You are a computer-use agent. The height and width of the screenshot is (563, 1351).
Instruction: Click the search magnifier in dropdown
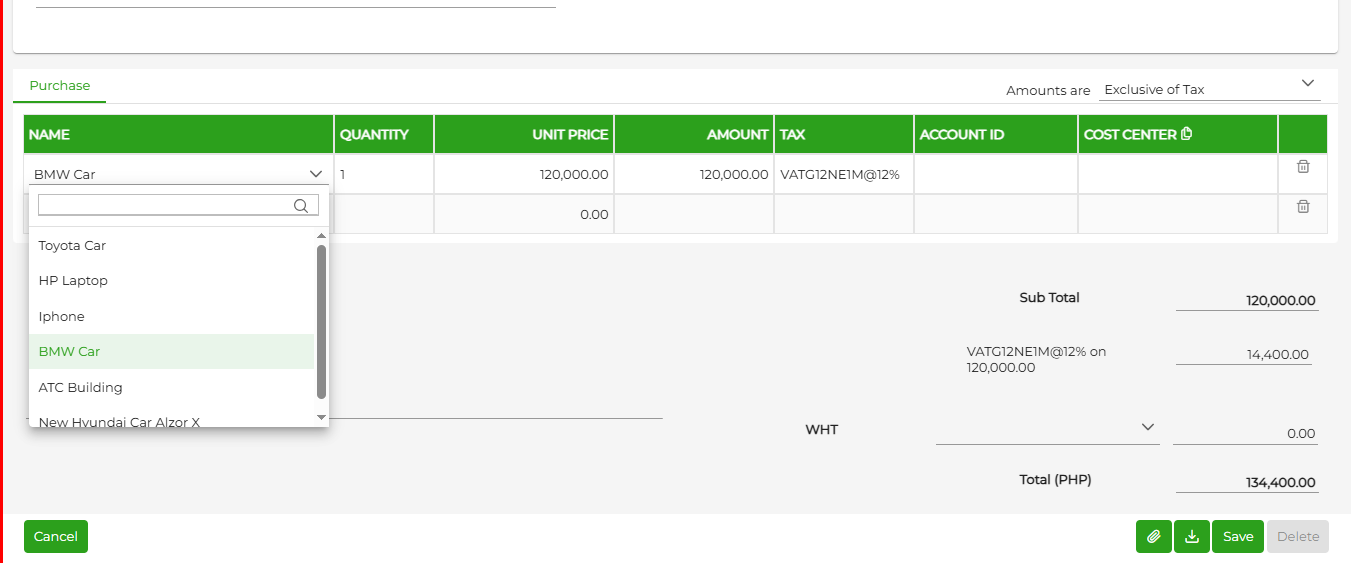pos(301,205)
